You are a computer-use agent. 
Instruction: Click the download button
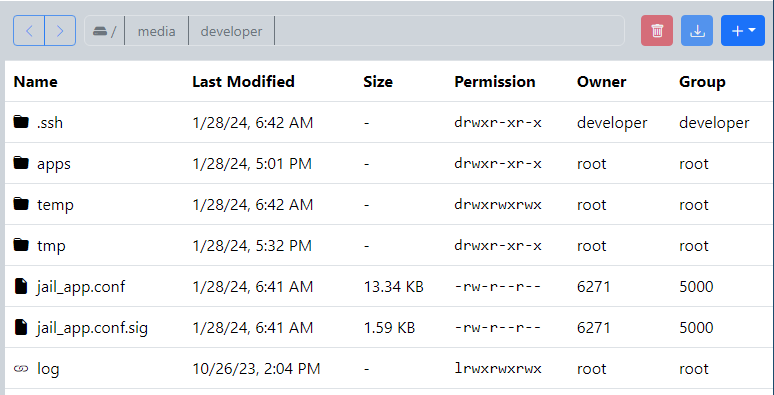tap(697, 31)
